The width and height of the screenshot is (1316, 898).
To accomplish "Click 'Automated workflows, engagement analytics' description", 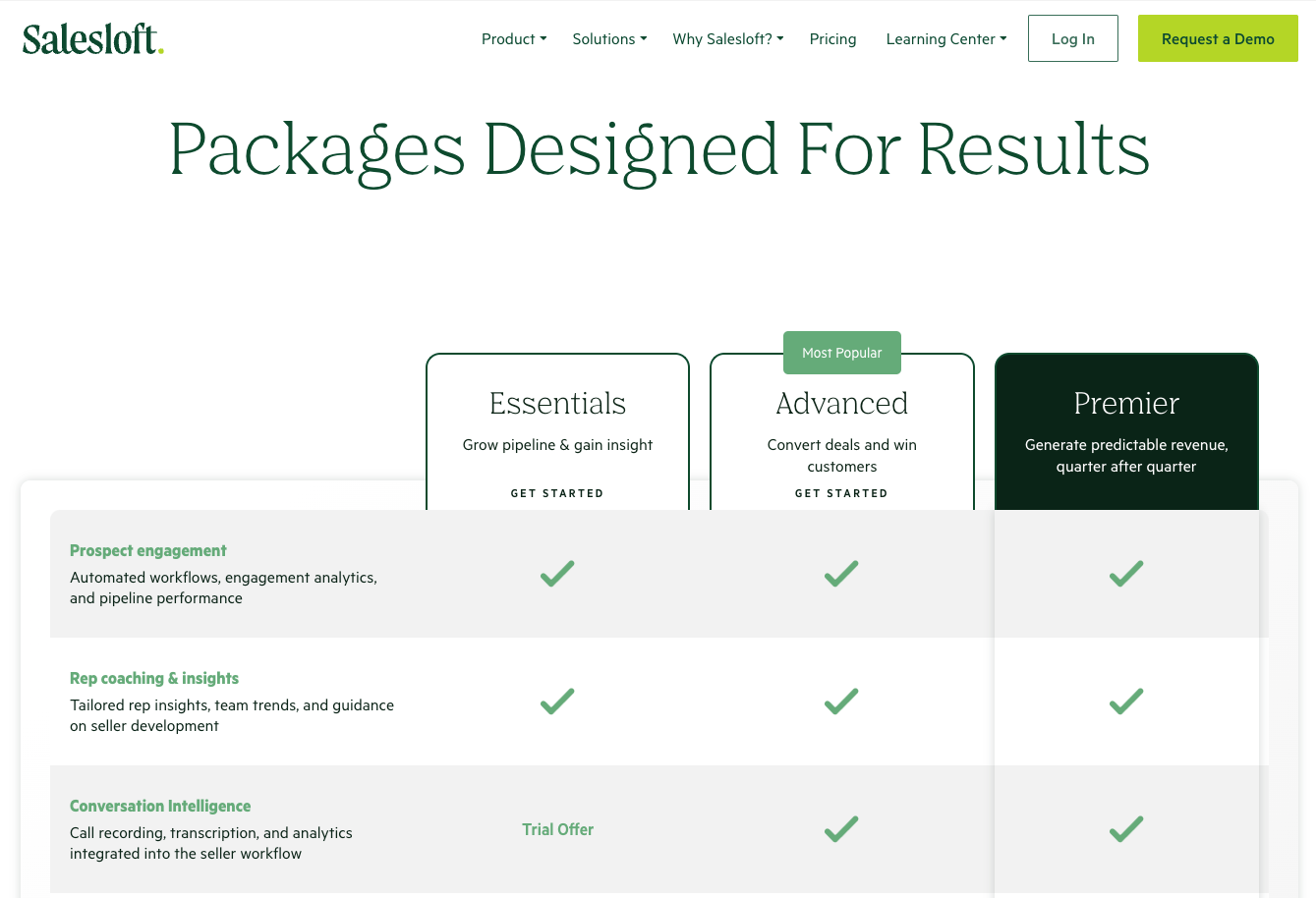I will (223, 588).
